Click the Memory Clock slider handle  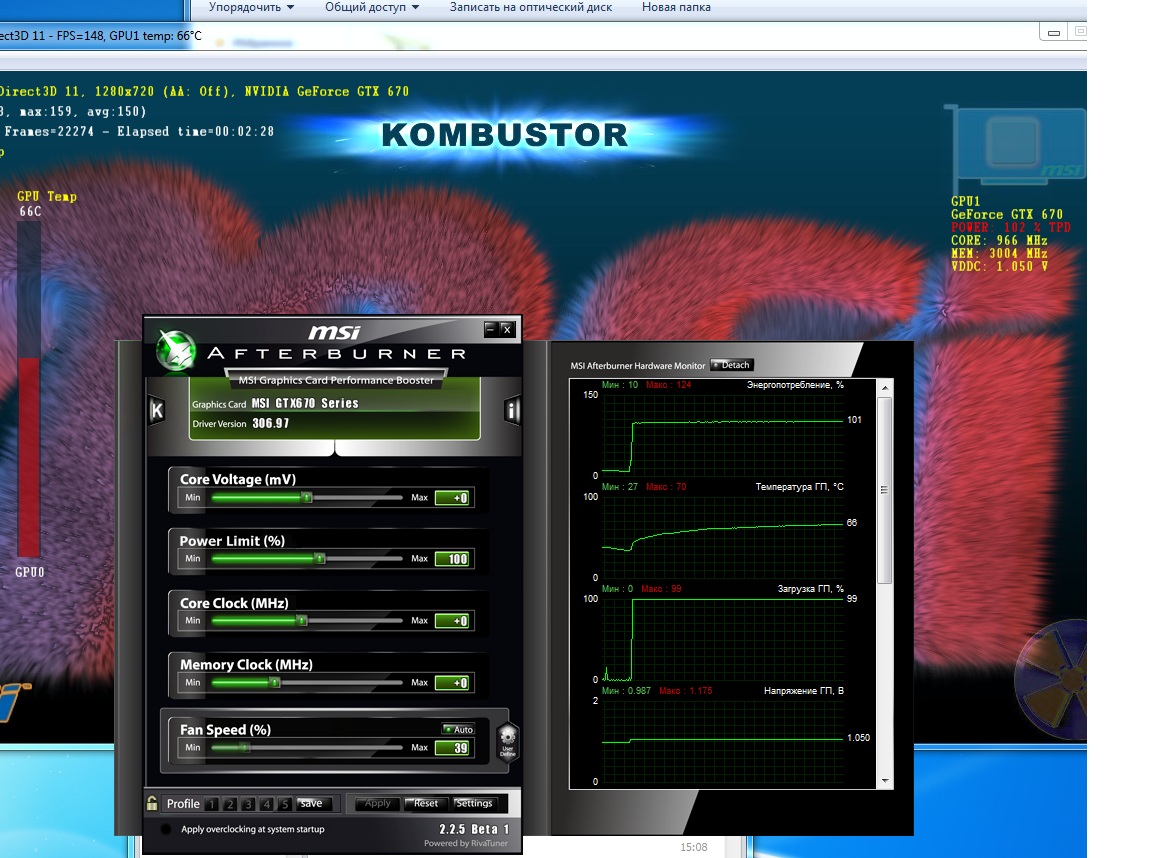pos(275,682)
